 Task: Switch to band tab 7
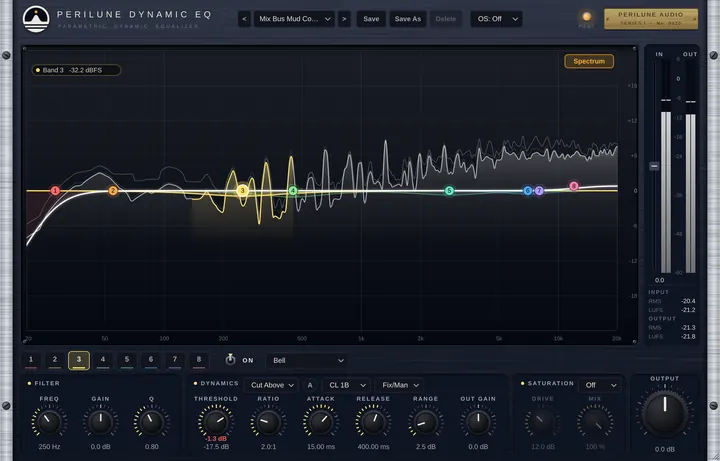[x=174, y=360]
